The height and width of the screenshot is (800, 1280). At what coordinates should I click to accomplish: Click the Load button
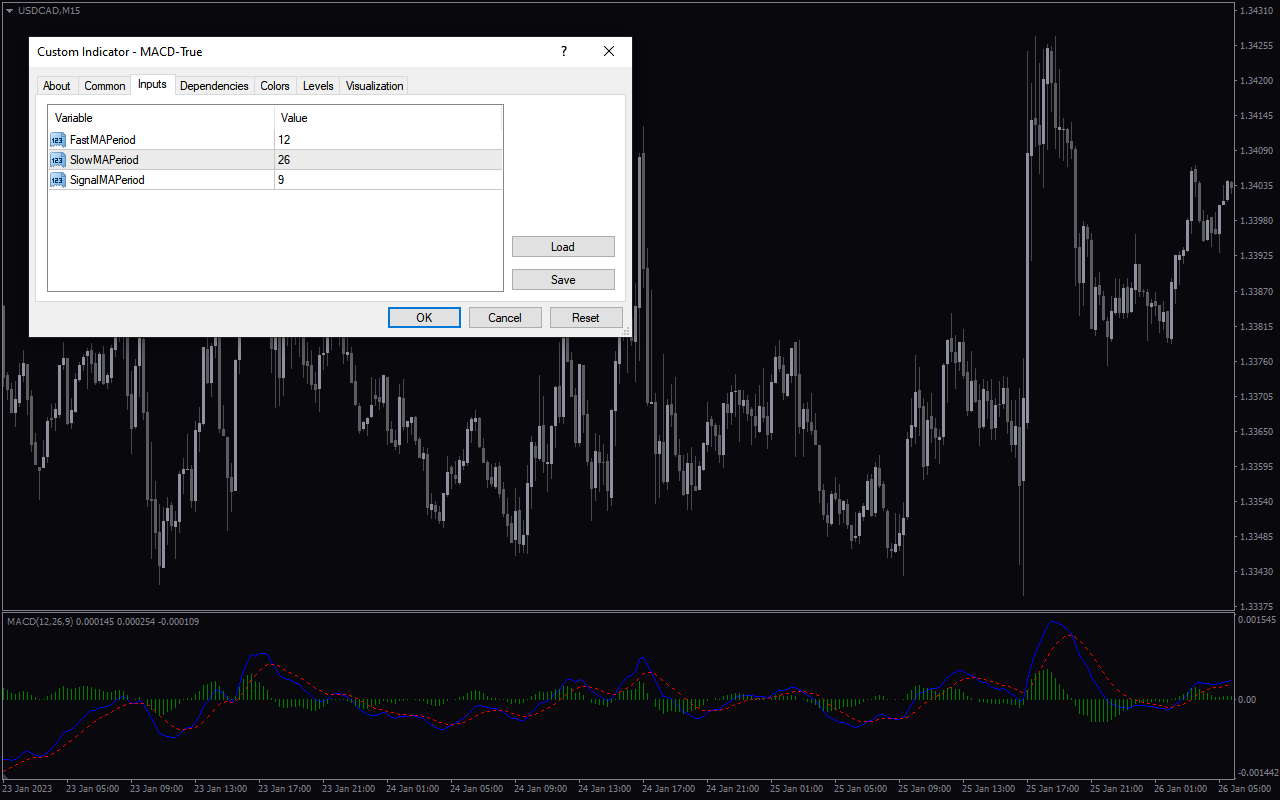click(x=563, y=247)
